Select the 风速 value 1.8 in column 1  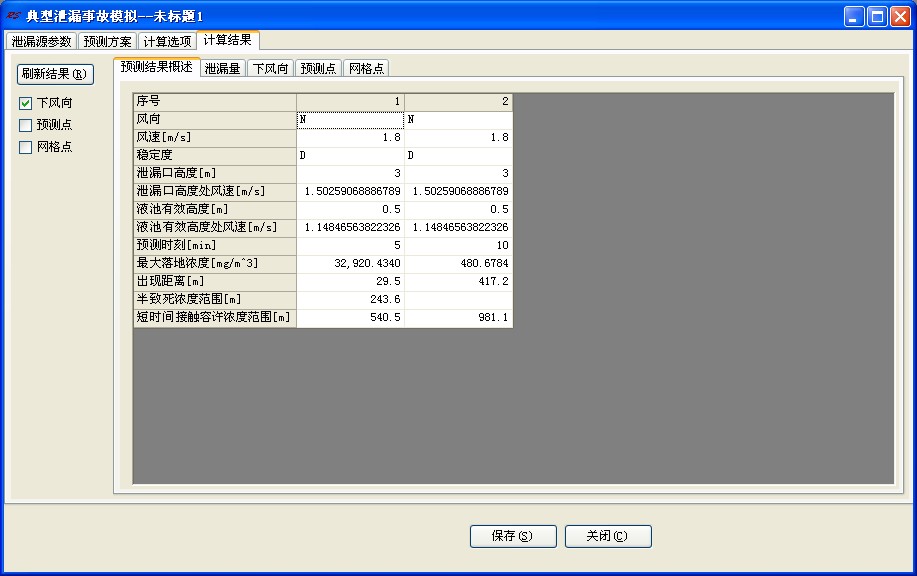point(350,137)
